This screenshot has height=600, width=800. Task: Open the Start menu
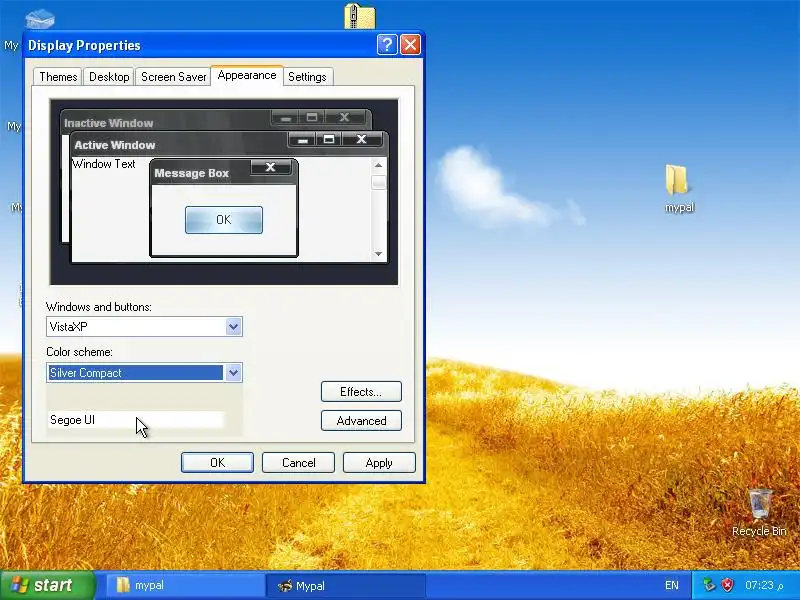point(47,585)
